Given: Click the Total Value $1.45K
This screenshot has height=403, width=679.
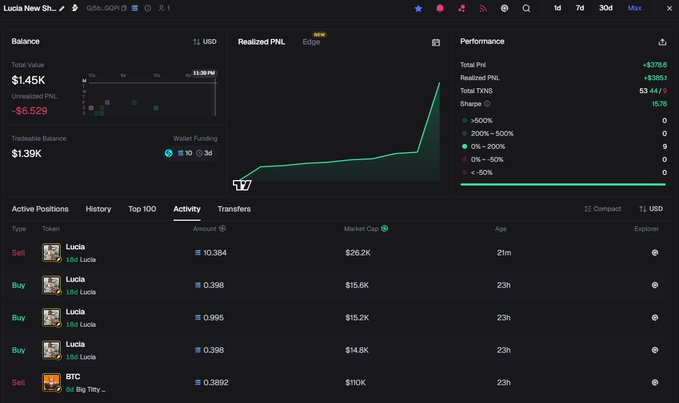Looking at the screenshot, I should pos(28,80).
